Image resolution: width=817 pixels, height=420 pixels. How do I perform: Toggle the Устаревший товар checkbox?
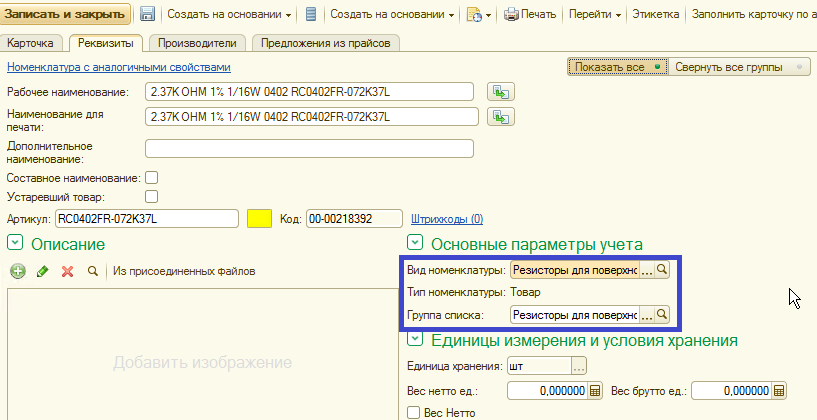(x=152, y=197)
